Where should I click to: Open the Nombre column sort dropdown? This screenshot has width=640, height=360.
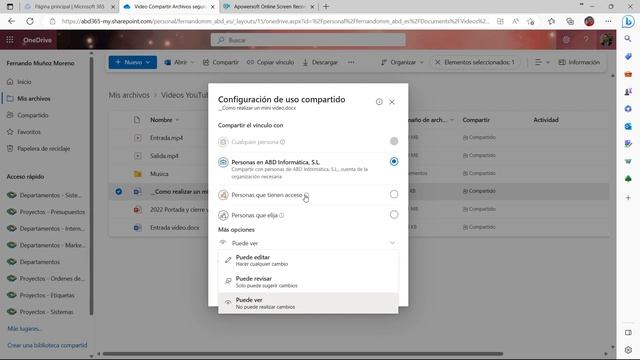(177, 120)
